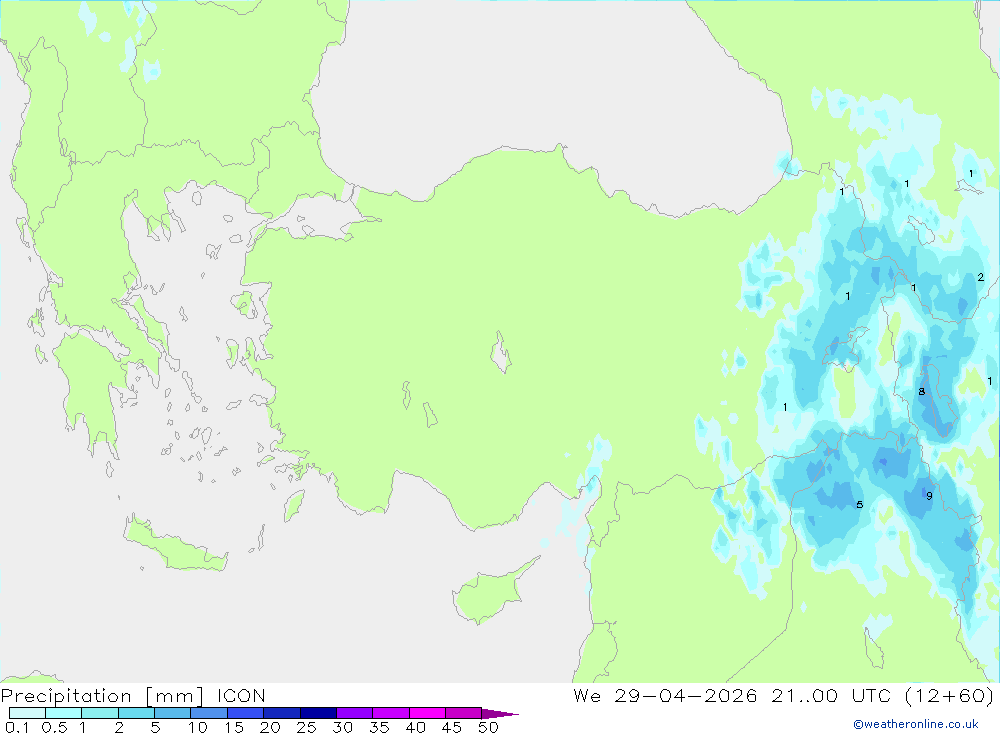This screenshot has height=733, width=1000.
Task: Click the 40–45 mm magenta legend swatch
Action: click(427, 713)
